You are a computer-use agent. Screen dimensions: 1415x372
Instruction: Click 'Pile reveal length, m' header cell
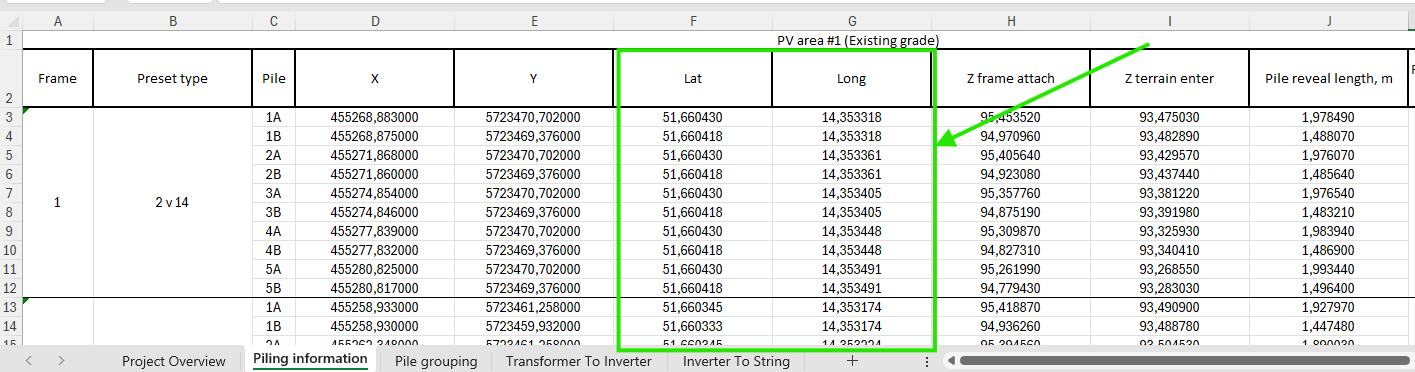tap(1329, 79)
